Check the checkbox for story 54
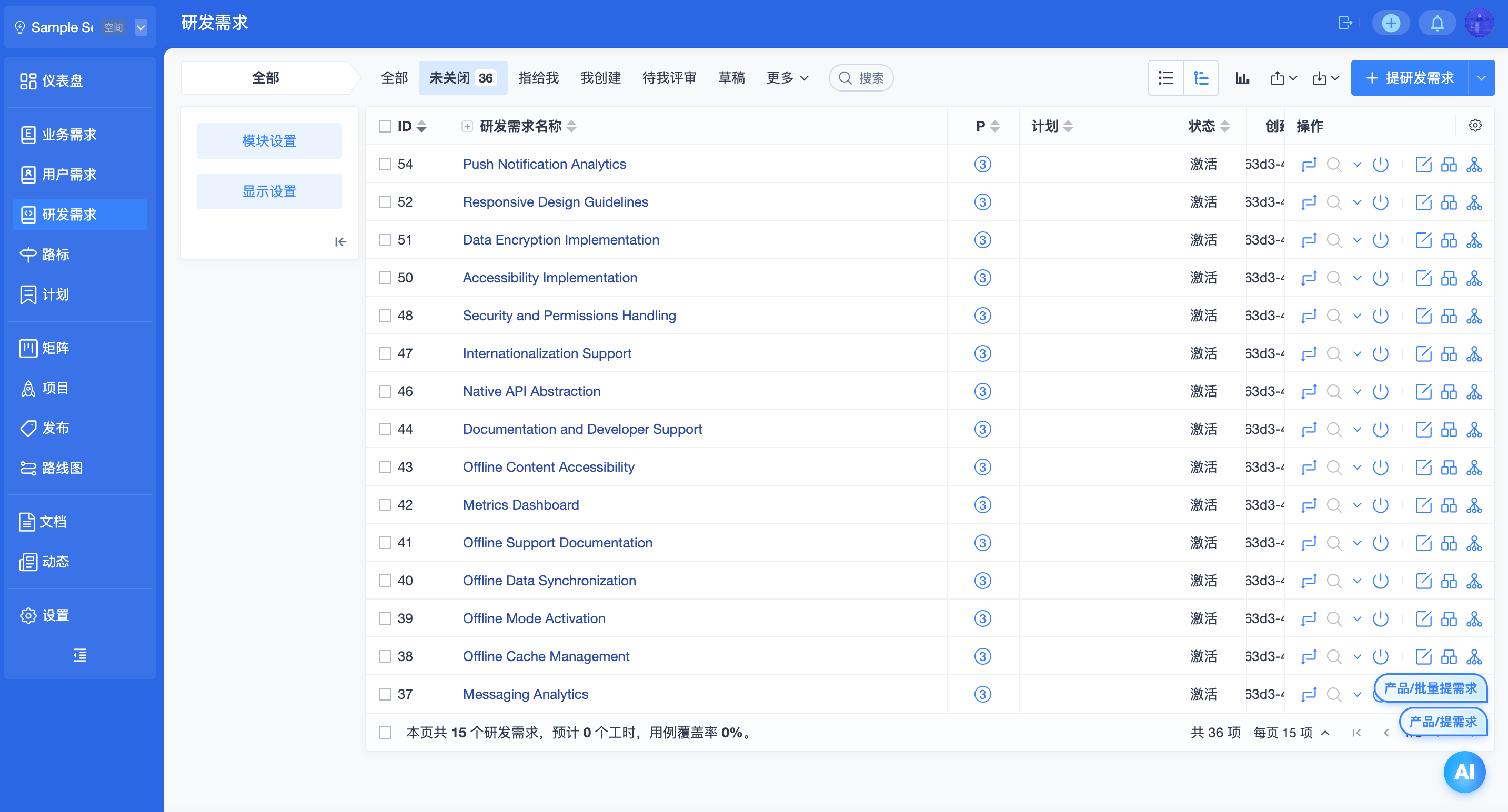 [385, 165]
